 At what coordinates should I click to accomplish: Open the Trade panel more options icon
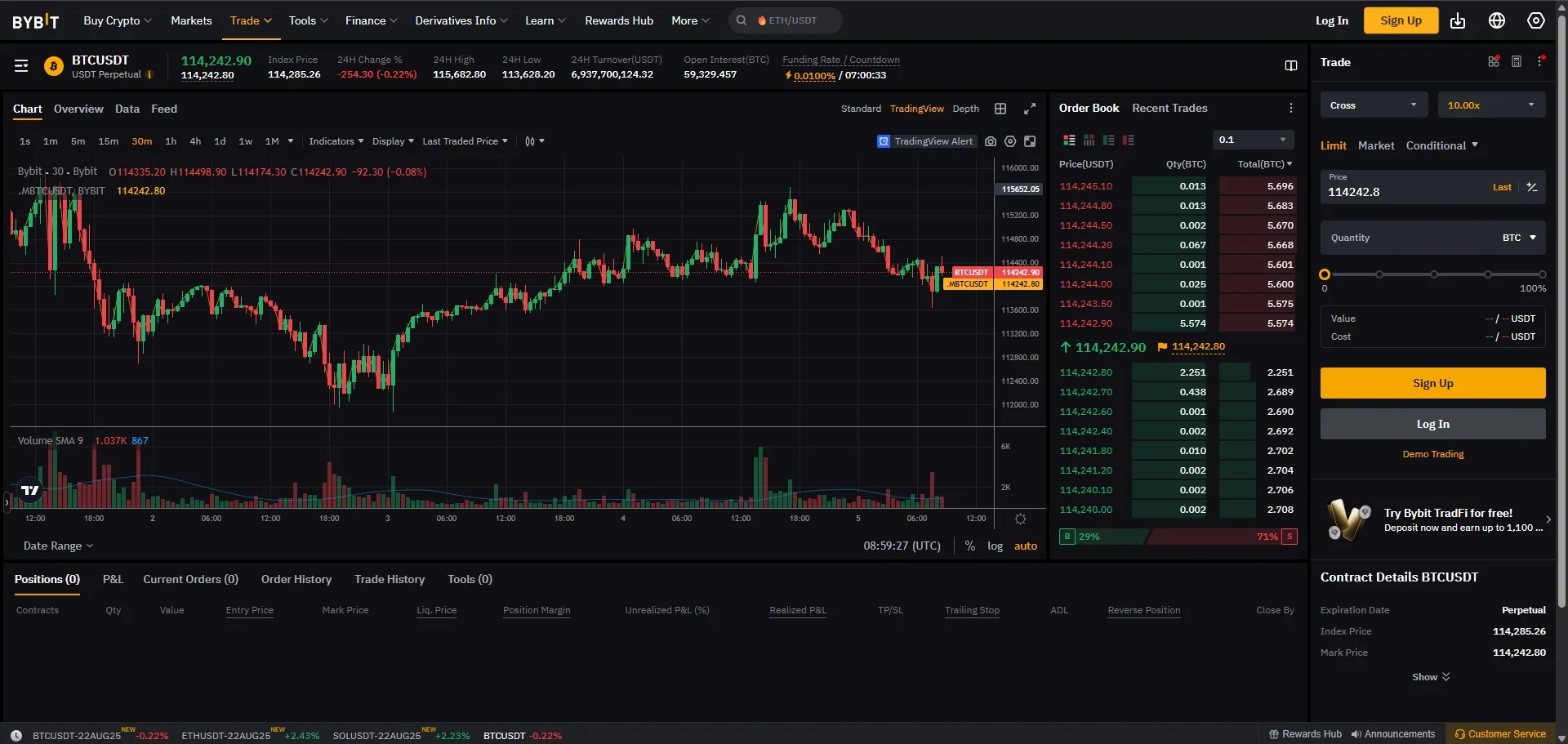1540,61
